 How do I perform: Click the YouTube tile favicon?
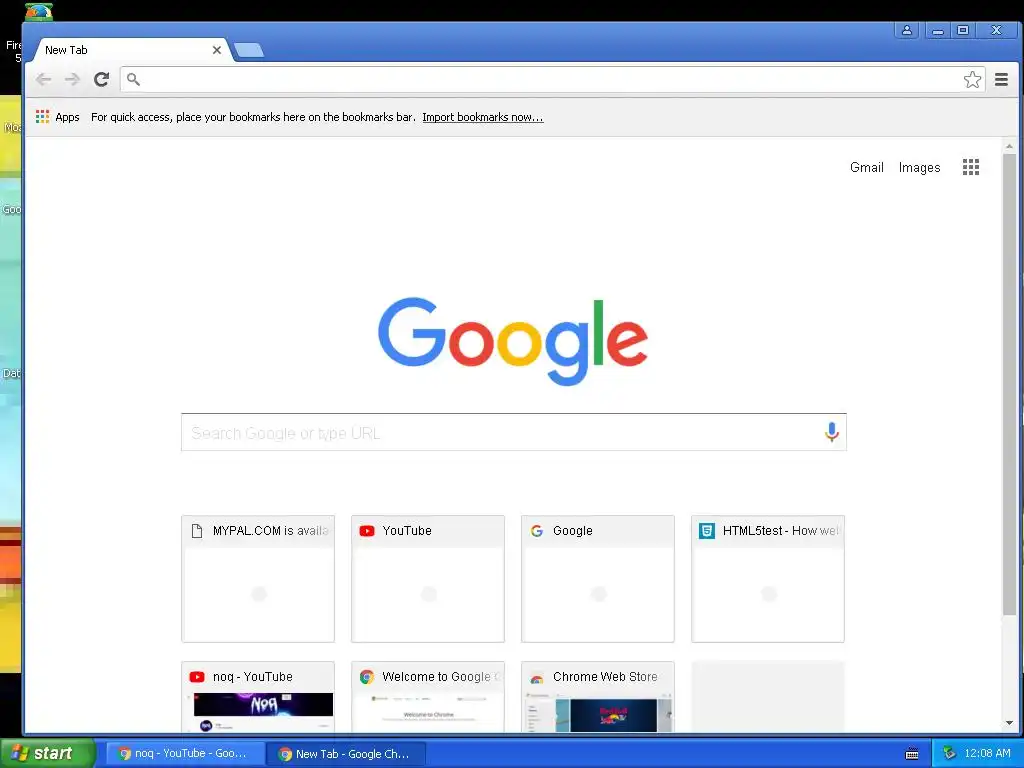[x=367, y=531]
